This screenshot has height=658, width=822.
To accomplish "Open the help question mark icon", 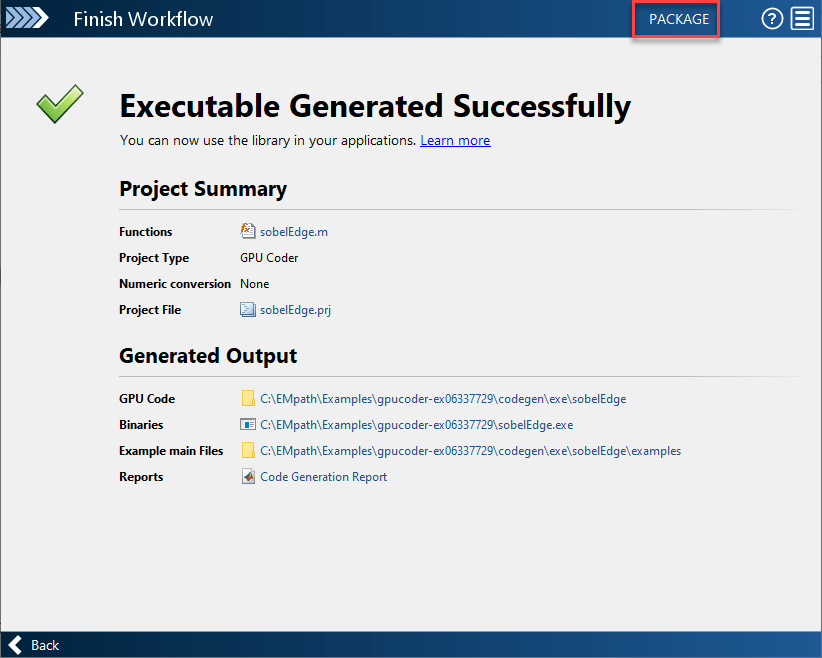I will coord(772,19).
